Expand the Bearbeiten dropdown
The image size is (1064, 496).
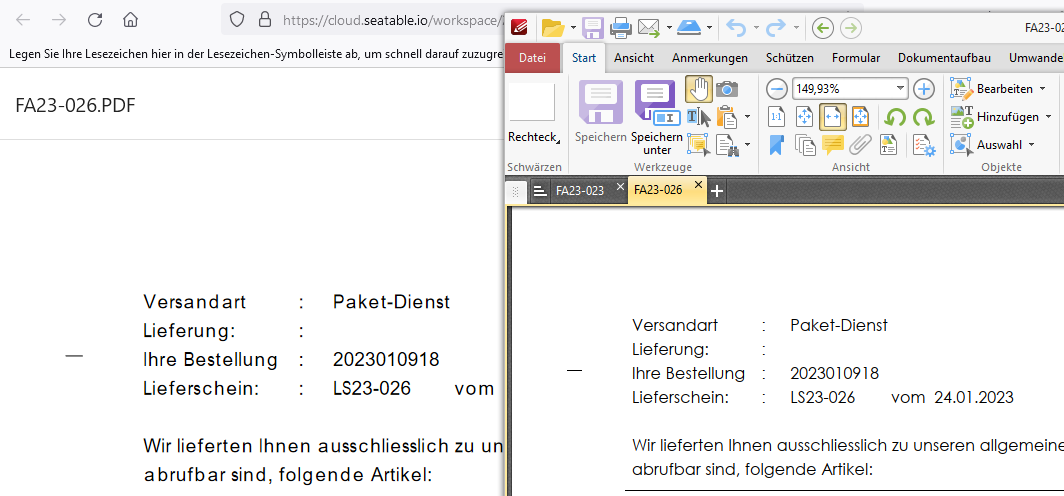[1043, 89]
